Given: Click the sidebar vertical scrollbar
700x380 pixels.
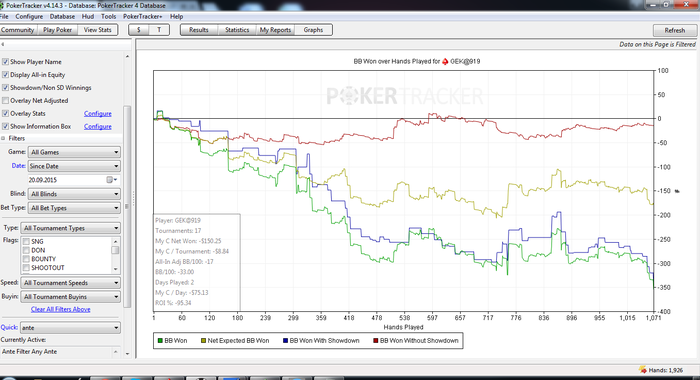Looking at the screenshot, I should [127, 206].
